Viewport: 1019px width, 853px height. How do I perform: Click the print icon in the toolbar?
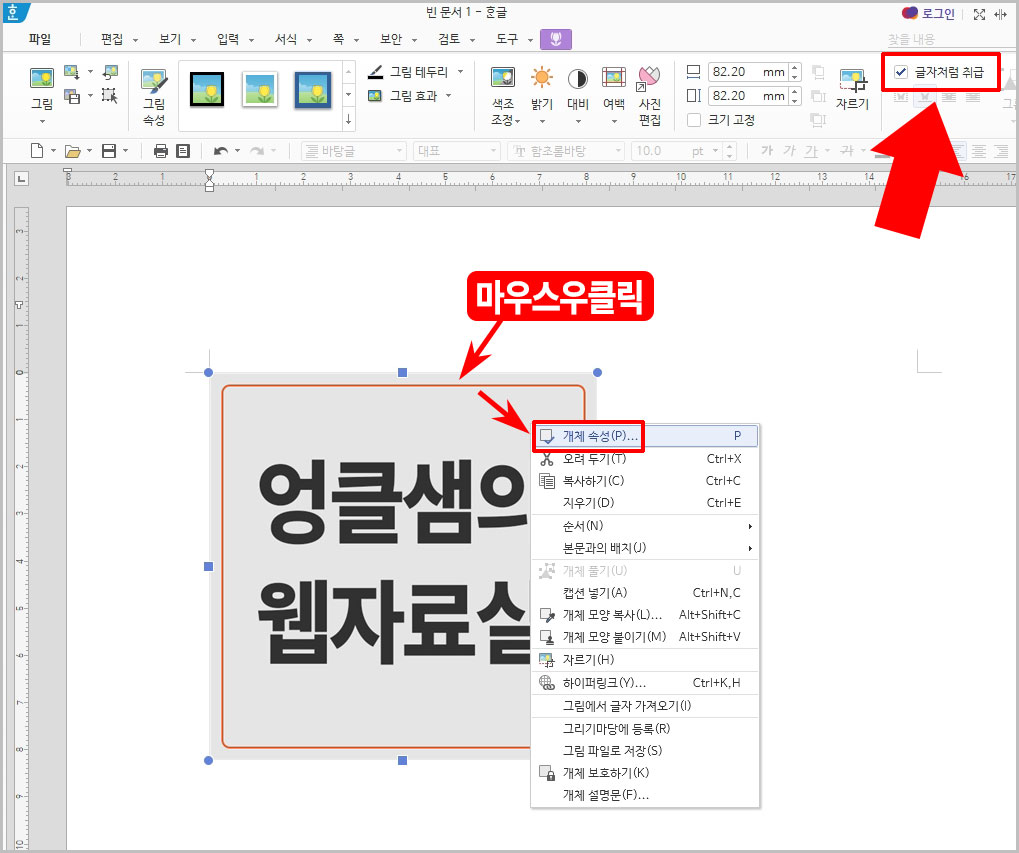pos(160,150)
